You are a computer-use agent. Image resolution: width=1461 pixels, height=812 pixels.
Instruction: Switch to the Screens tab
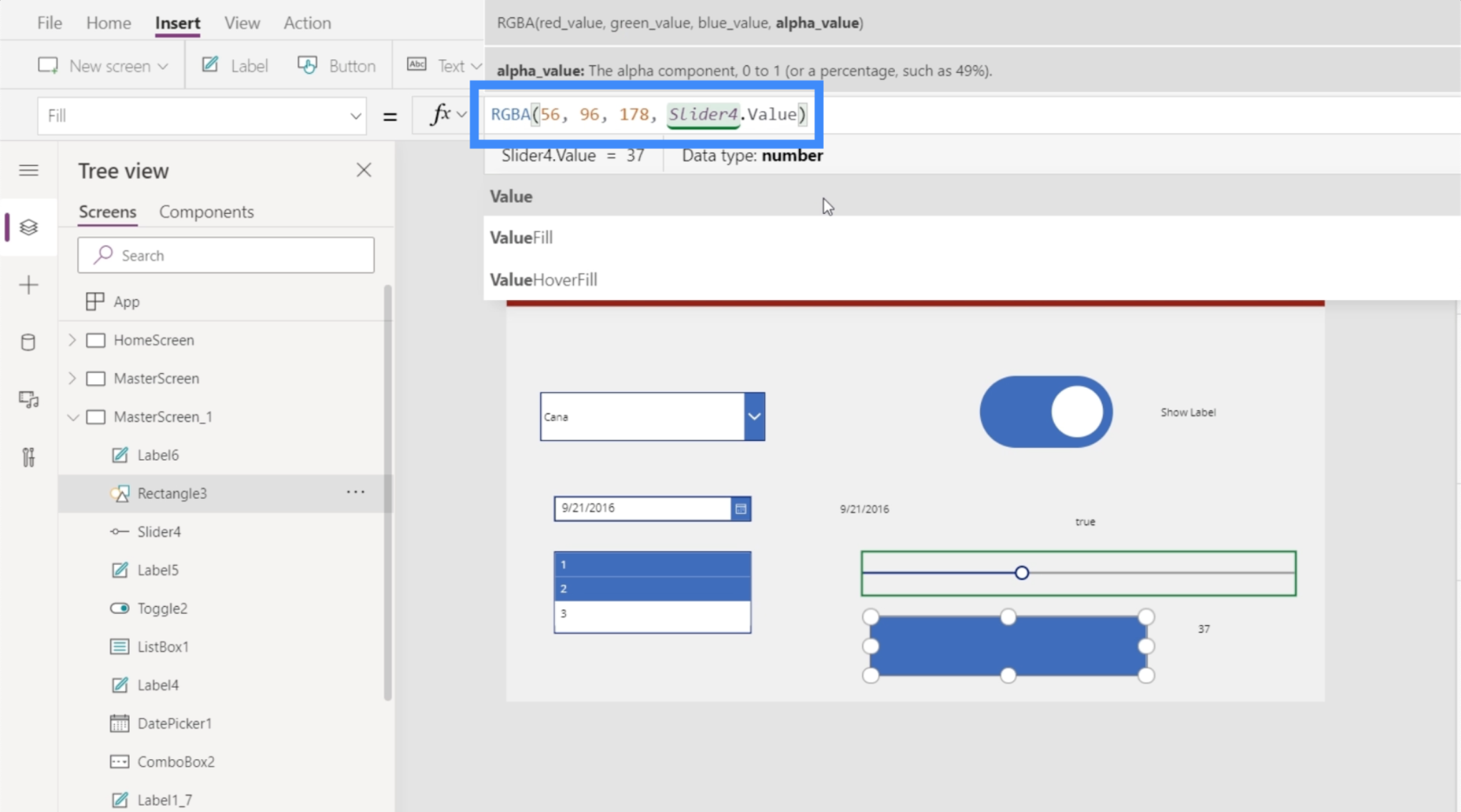click(108, 212)
